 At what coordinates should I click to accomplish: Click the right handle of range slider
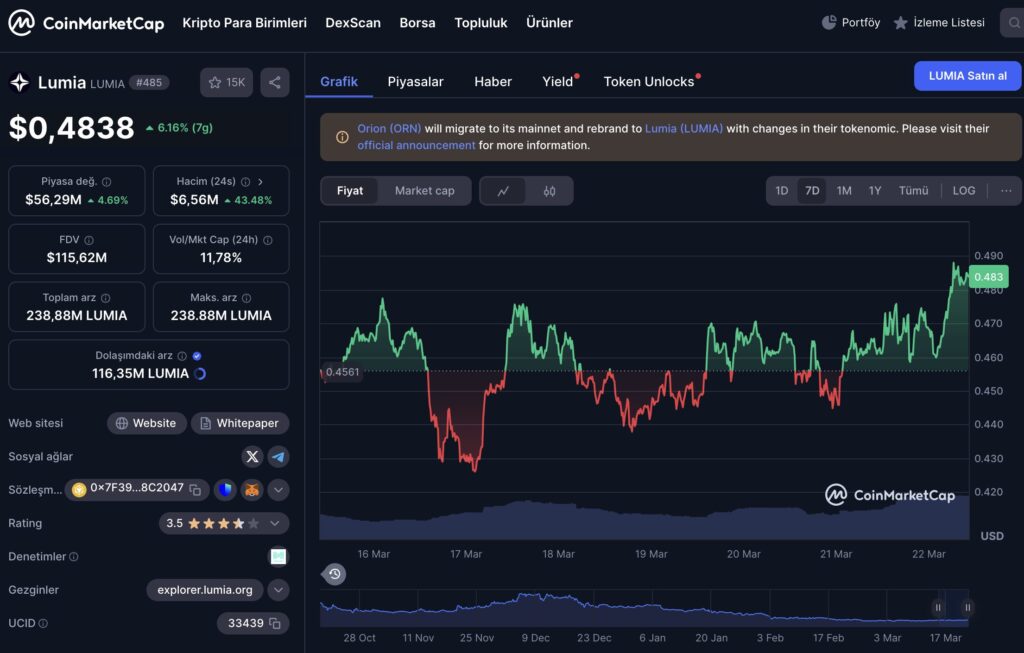(967, 607)
